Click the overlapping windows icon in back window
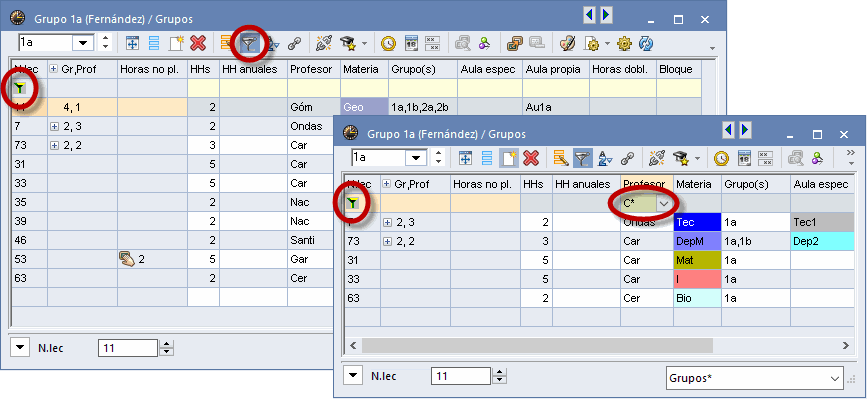The height and width of the screenshot is (399, 867). [514, 43]
